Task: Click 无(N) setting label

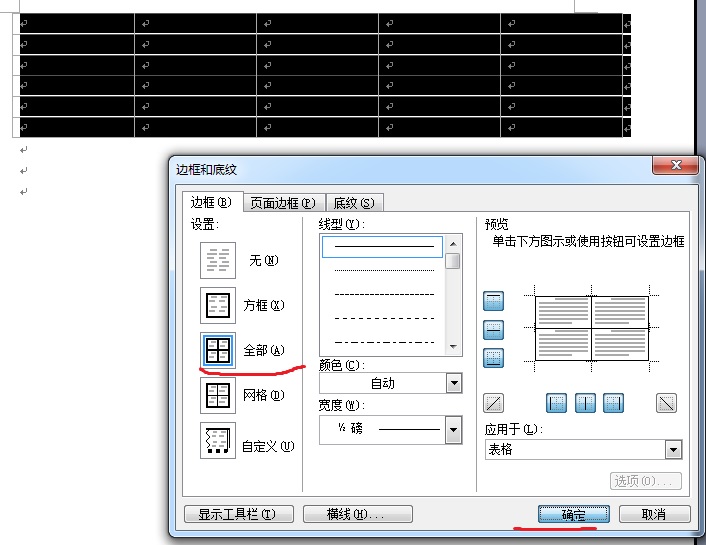Action: (x=264, y=260)
